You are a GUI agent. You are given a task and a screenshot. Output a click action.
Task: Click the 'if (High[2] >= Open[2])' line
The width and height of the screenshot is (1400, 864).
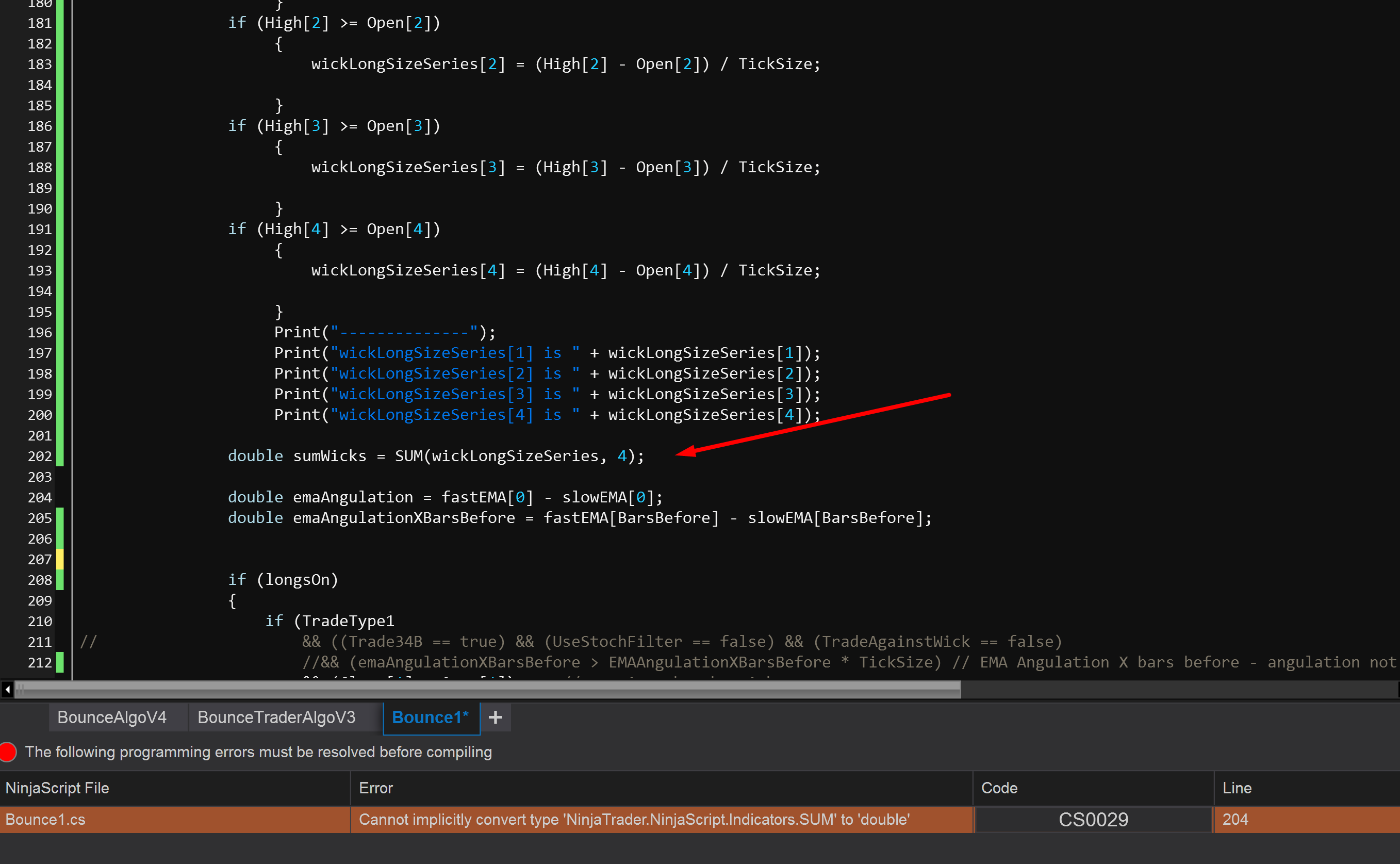pyautogui.click(x=334, y=23)
